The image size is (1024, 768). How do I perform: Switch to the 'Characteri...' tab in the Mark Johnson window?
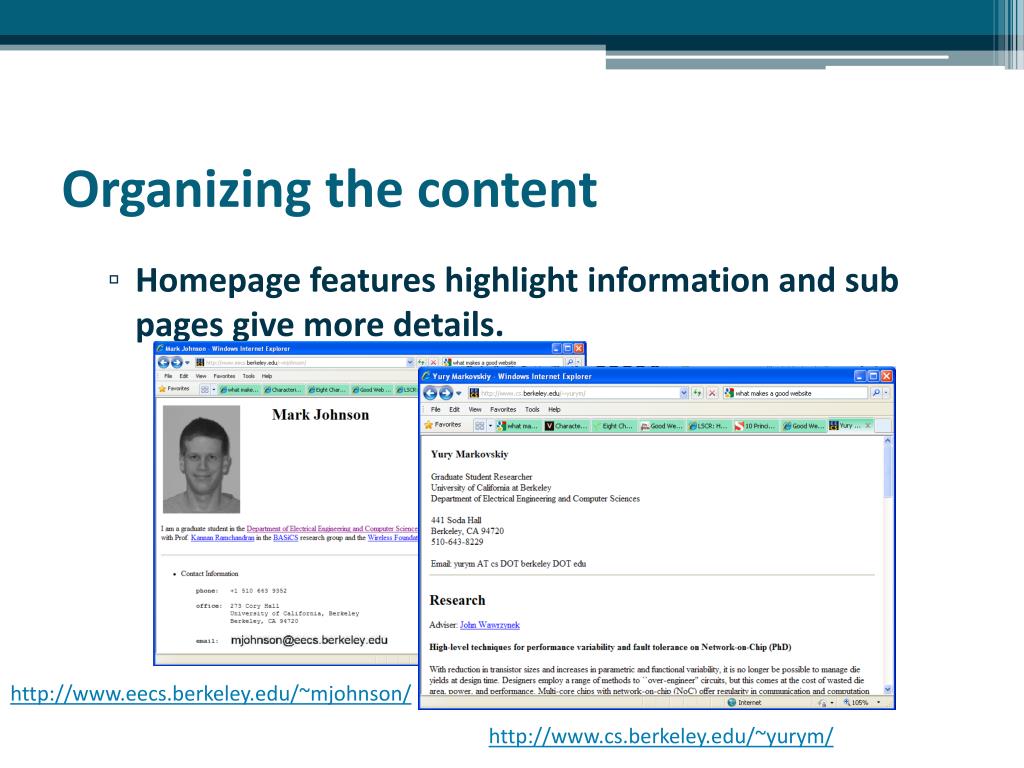tap(283, 389)
